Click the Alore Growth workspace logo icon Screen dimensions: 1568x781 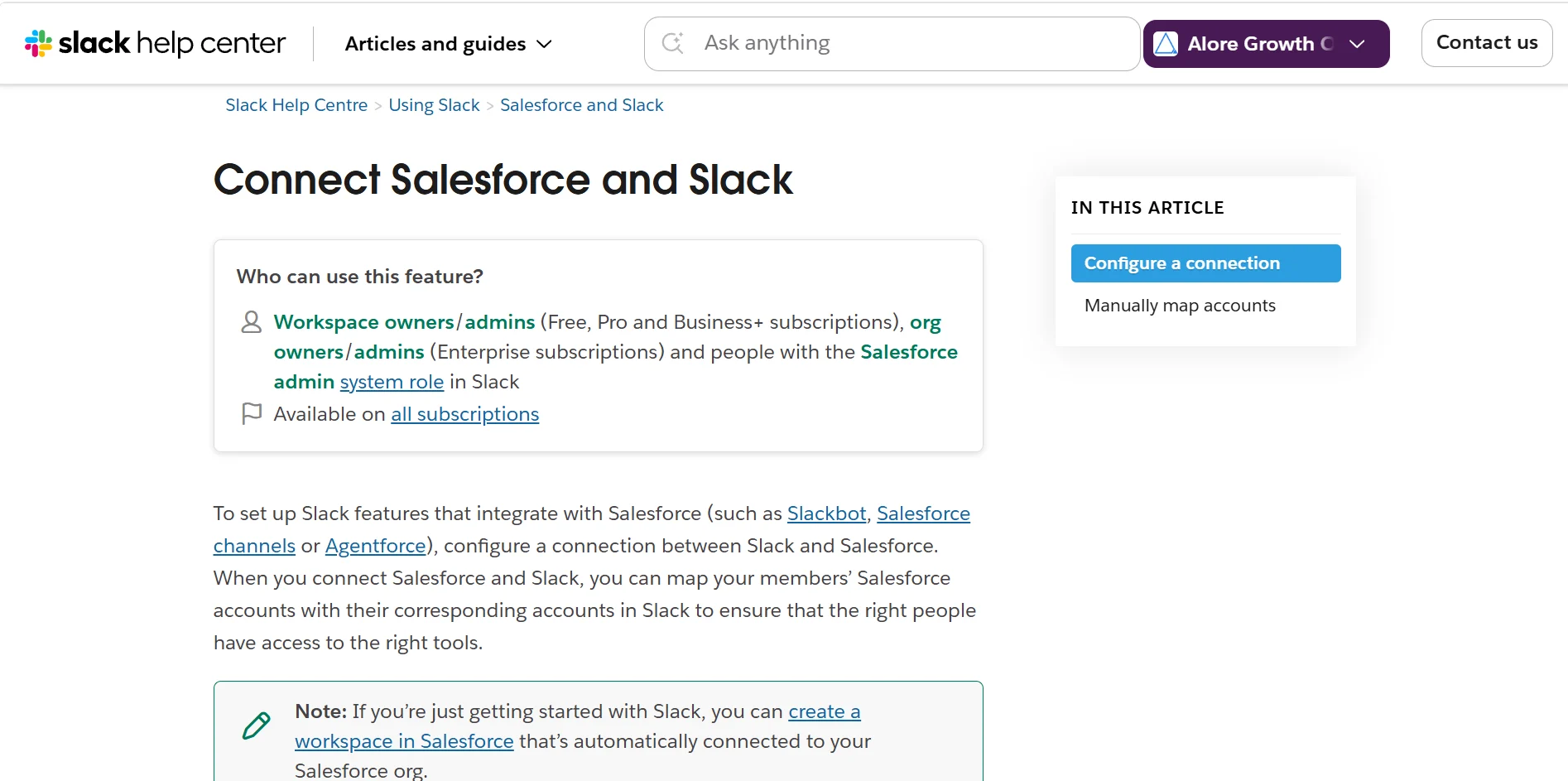tap(1166, 44)
